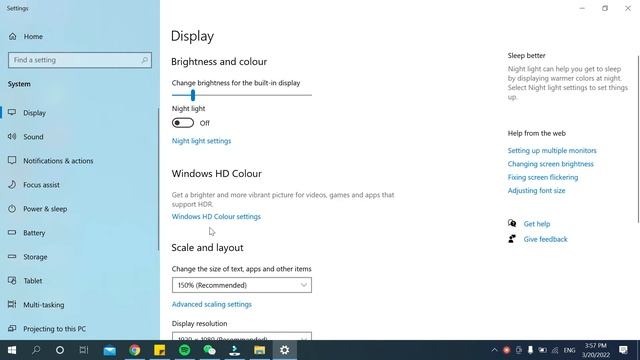Click the microphone tray icon
This screenshot has height=360, width=640.
coord(530,350)
